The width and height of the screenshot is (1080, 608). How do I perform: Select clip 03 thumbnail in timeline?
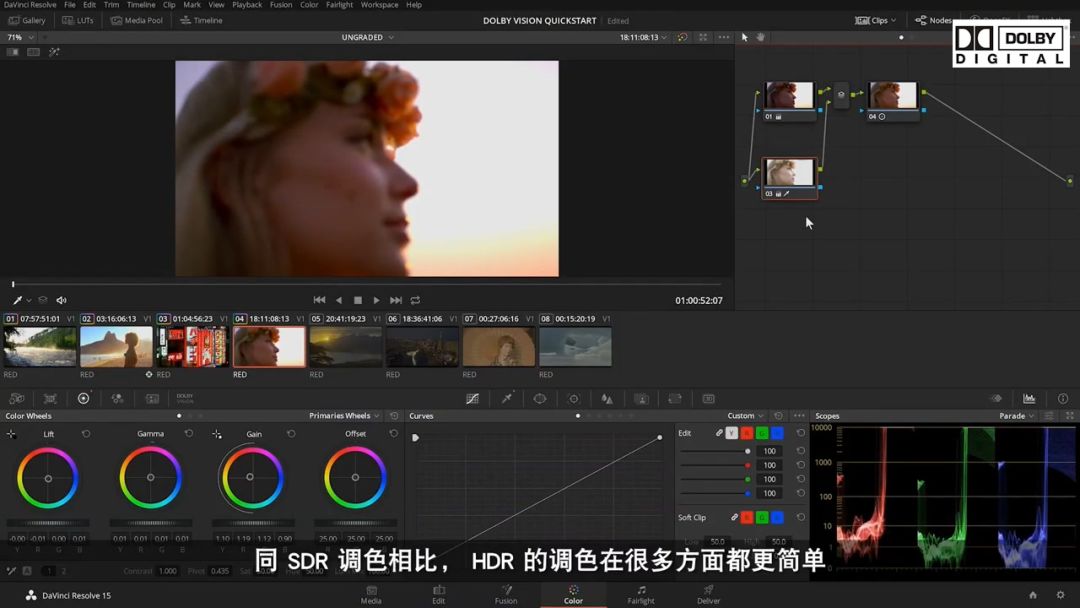192,346
